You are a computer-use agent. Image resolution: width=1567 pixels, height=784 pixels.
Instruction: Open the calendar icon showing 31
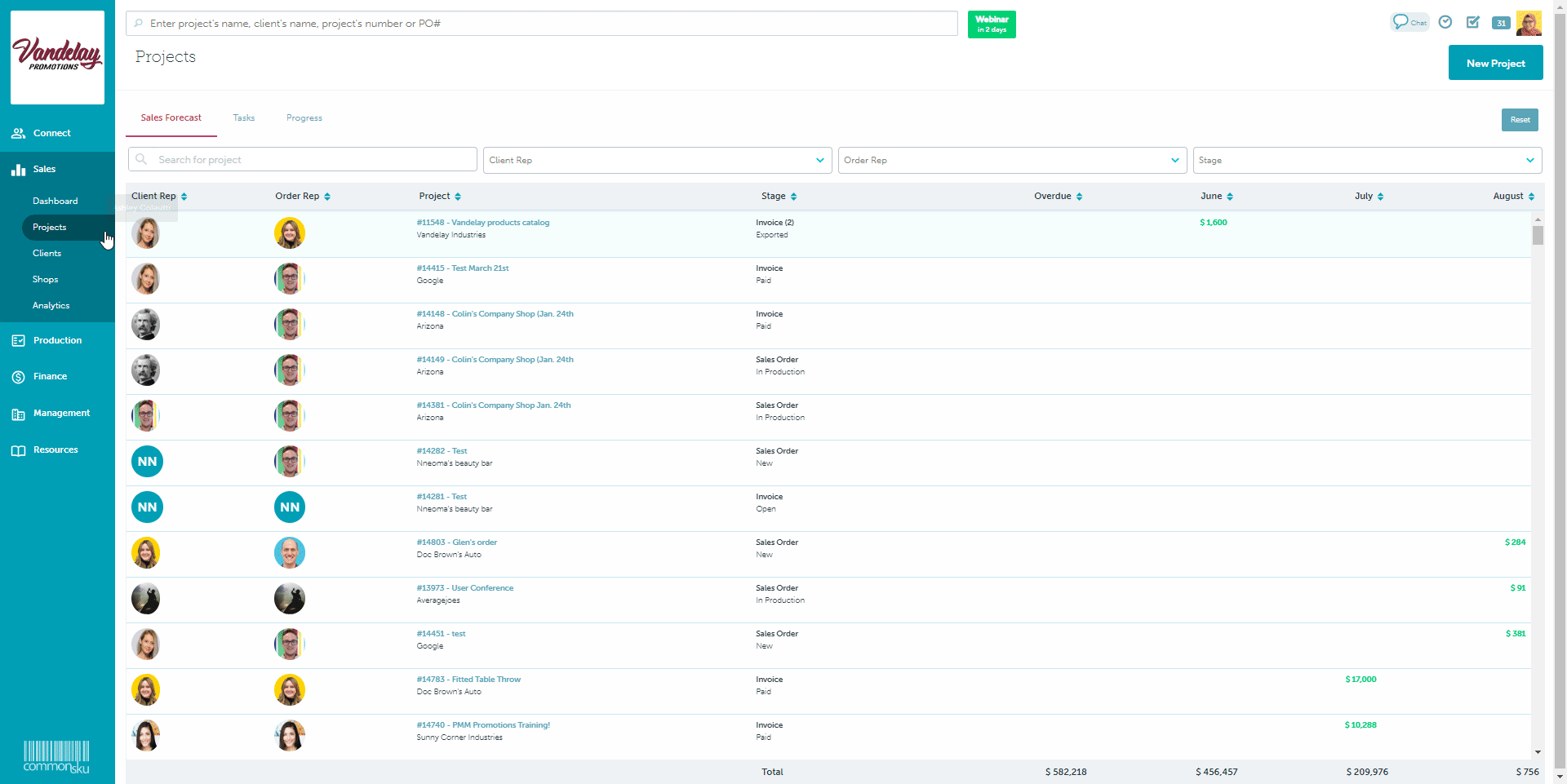tap(1501, 23)
